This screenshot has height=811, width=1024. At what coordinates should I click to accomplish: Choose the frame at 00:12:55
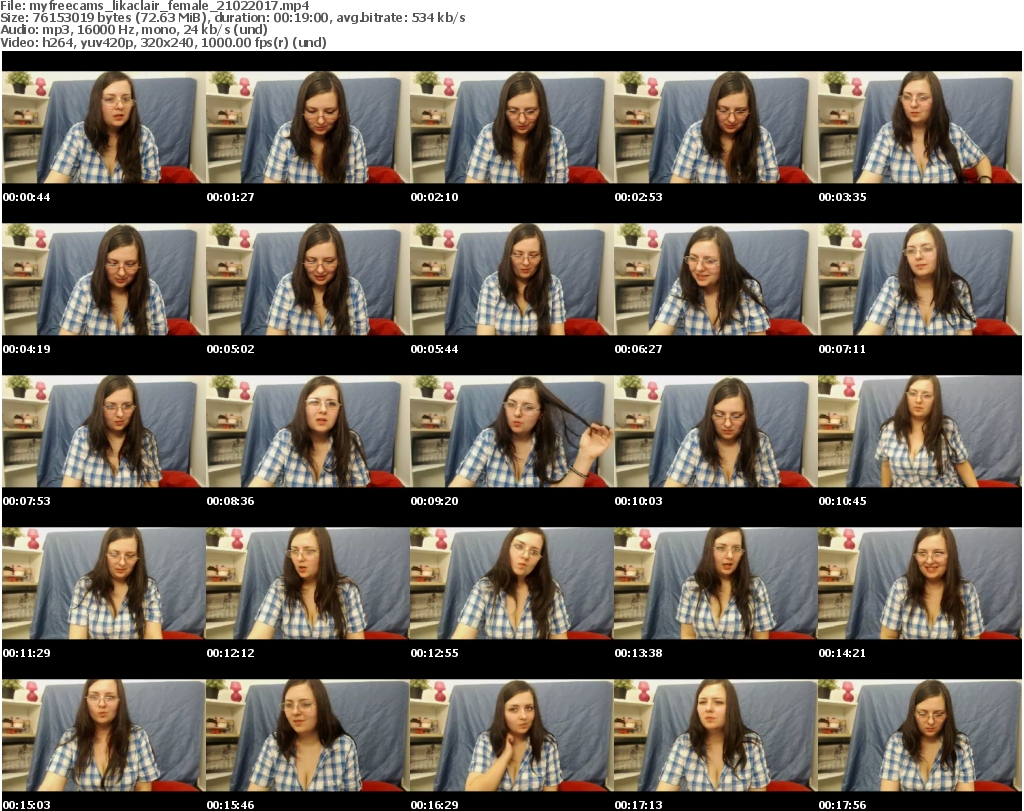point(511,583)
